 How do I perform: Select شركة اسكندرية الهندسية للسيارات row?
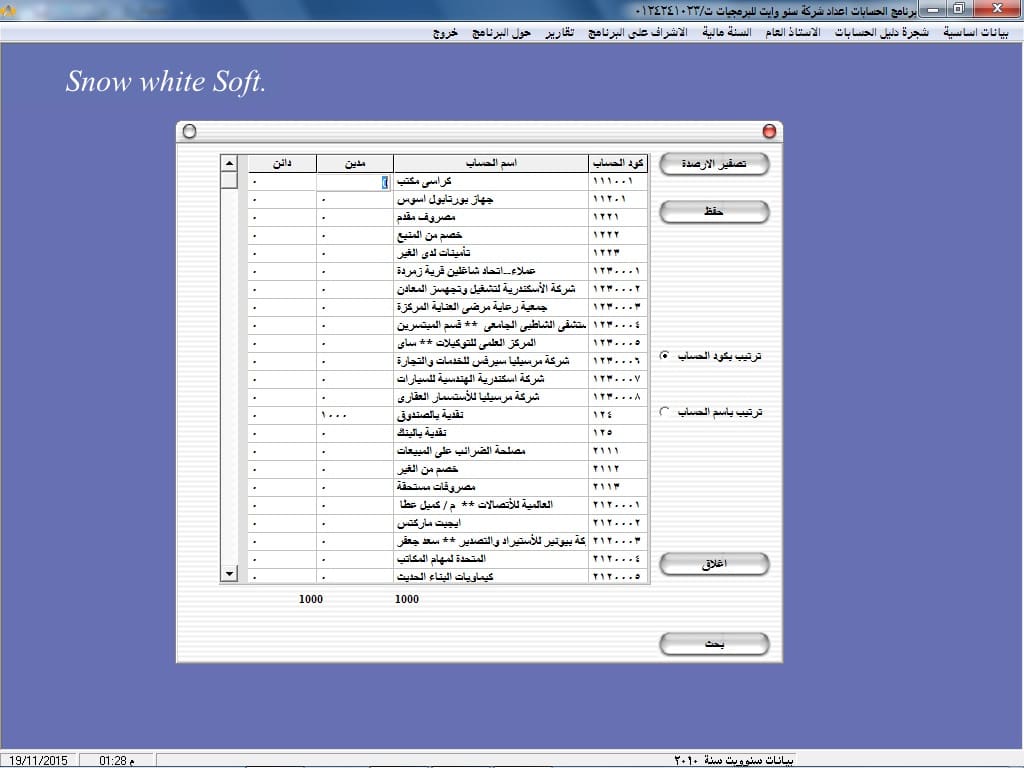(449, 379)
